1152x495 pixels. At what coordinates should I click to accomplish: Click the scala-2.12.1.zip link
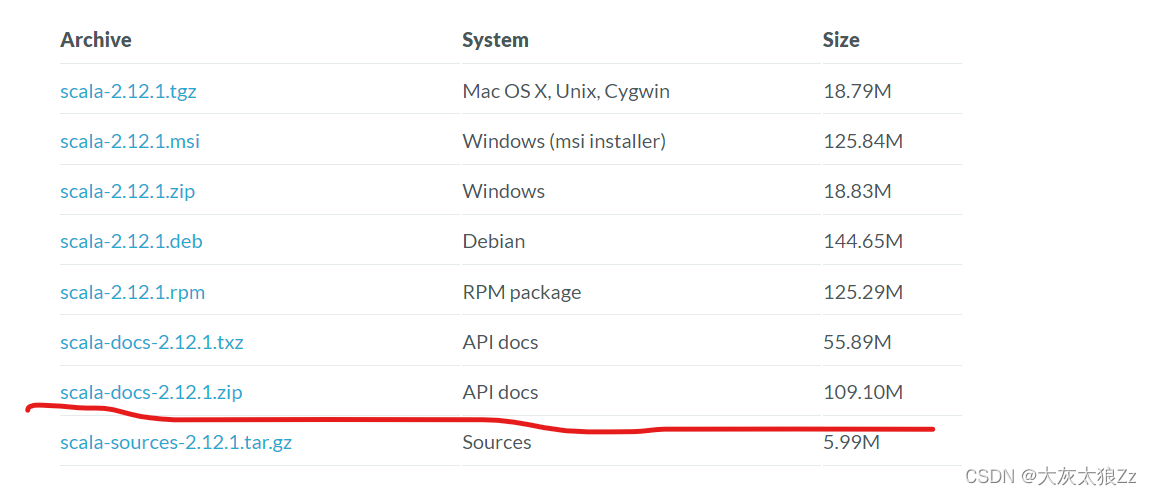click(x=127, y=192)
